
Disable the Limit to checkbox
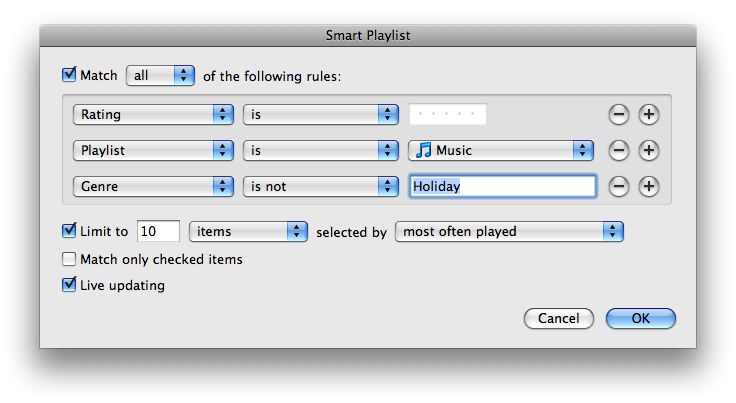(69, 231)
